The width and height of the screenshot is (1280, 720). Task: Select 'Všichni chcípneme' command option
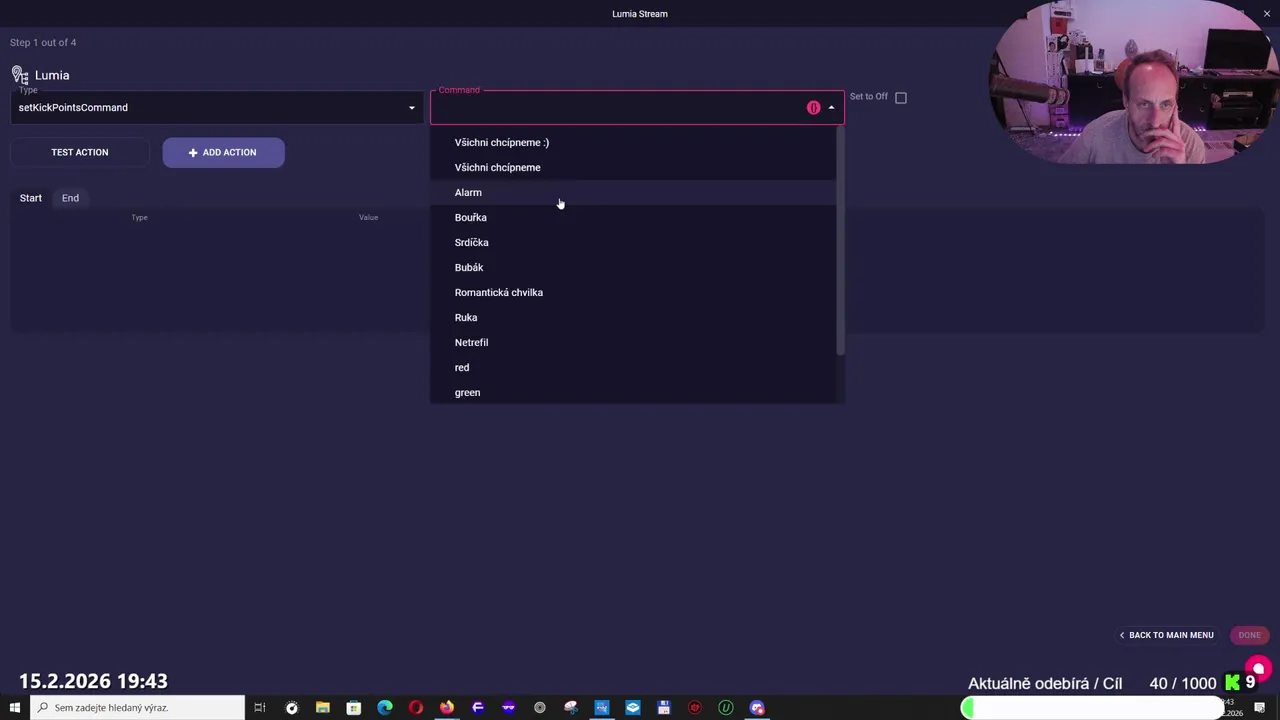point(634,167)
